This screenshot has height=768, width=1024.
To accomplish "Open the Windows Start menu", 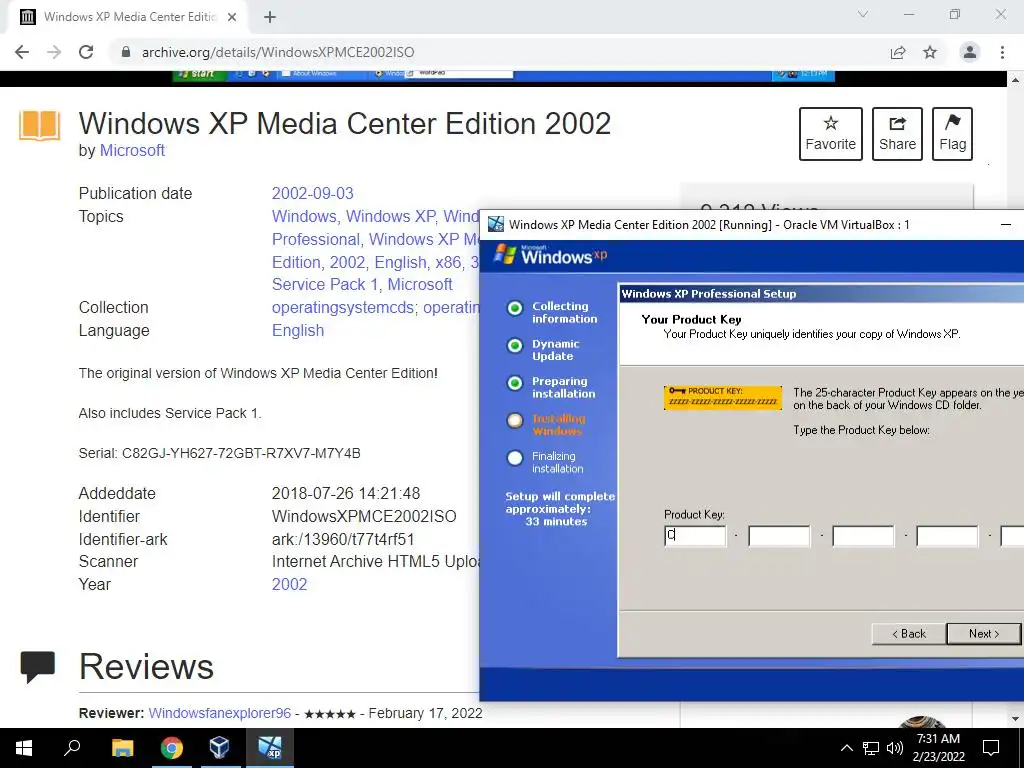I will (24, 748).
